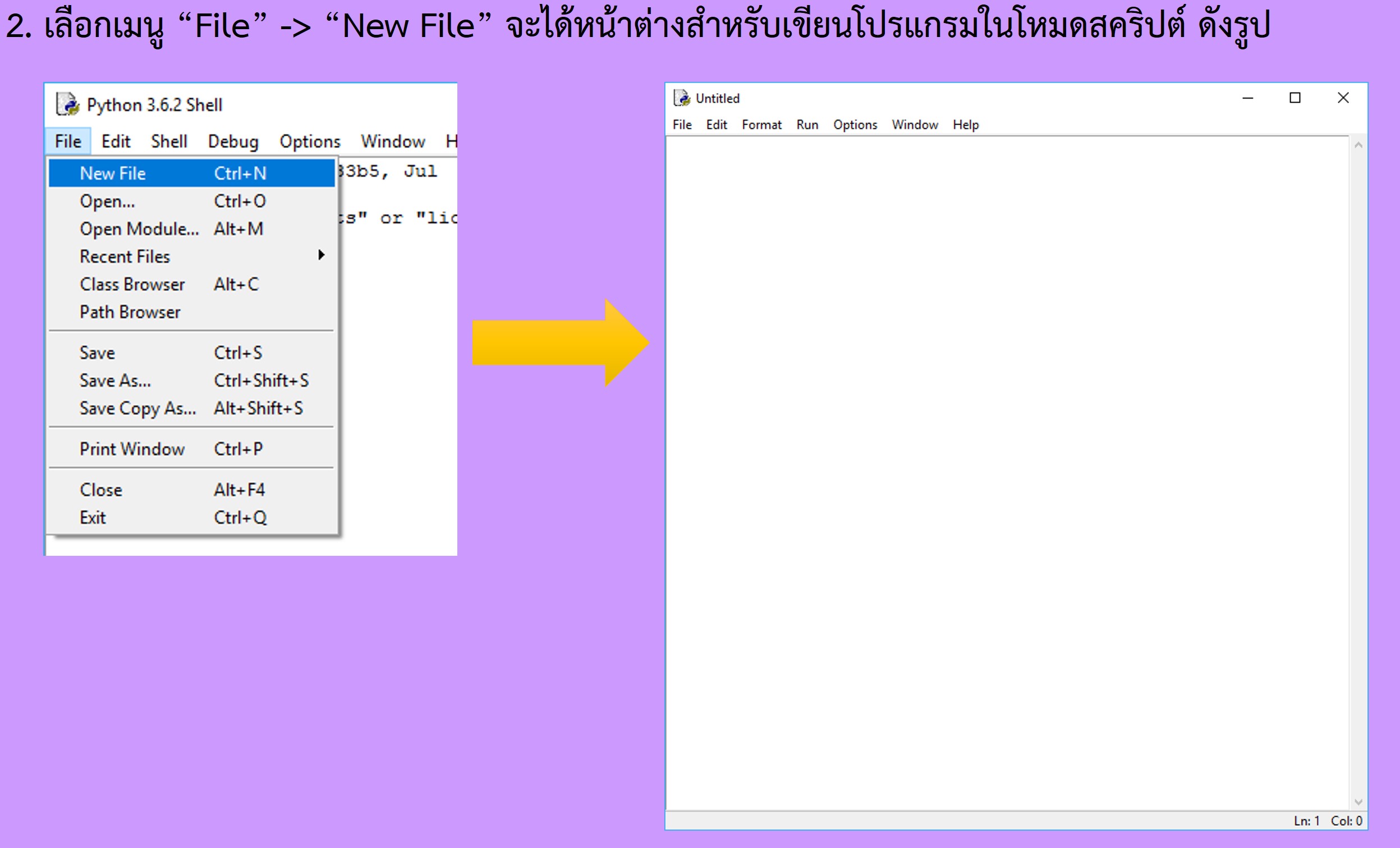Expand the Recent Files submenu arrow
The width and height of the screenshot is (1400, 848).
(321, 255)
